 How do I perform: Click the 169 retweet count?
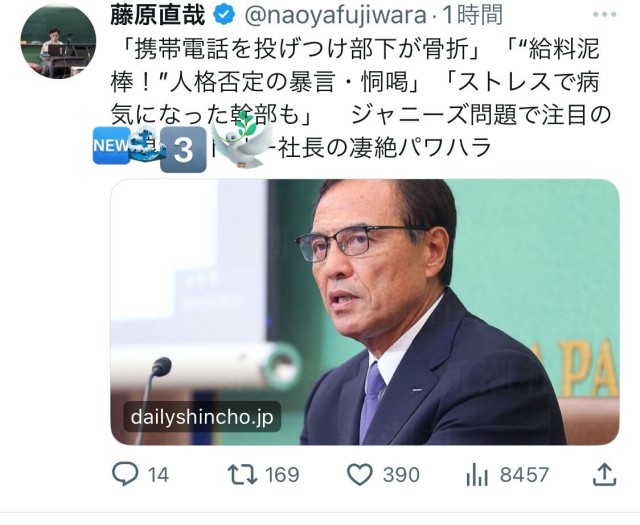click(282, 475)
